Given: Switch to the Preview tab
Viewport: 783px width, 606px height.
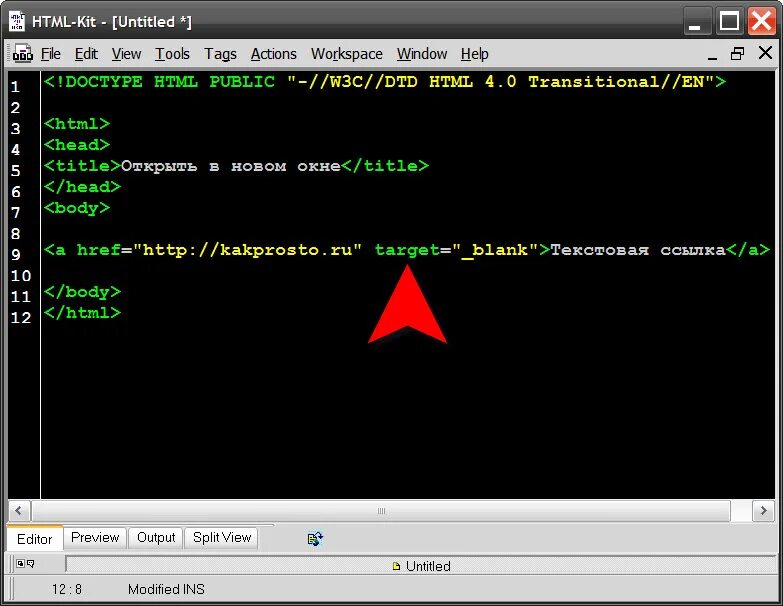Looking at the screenshot, I should point(95,538).
